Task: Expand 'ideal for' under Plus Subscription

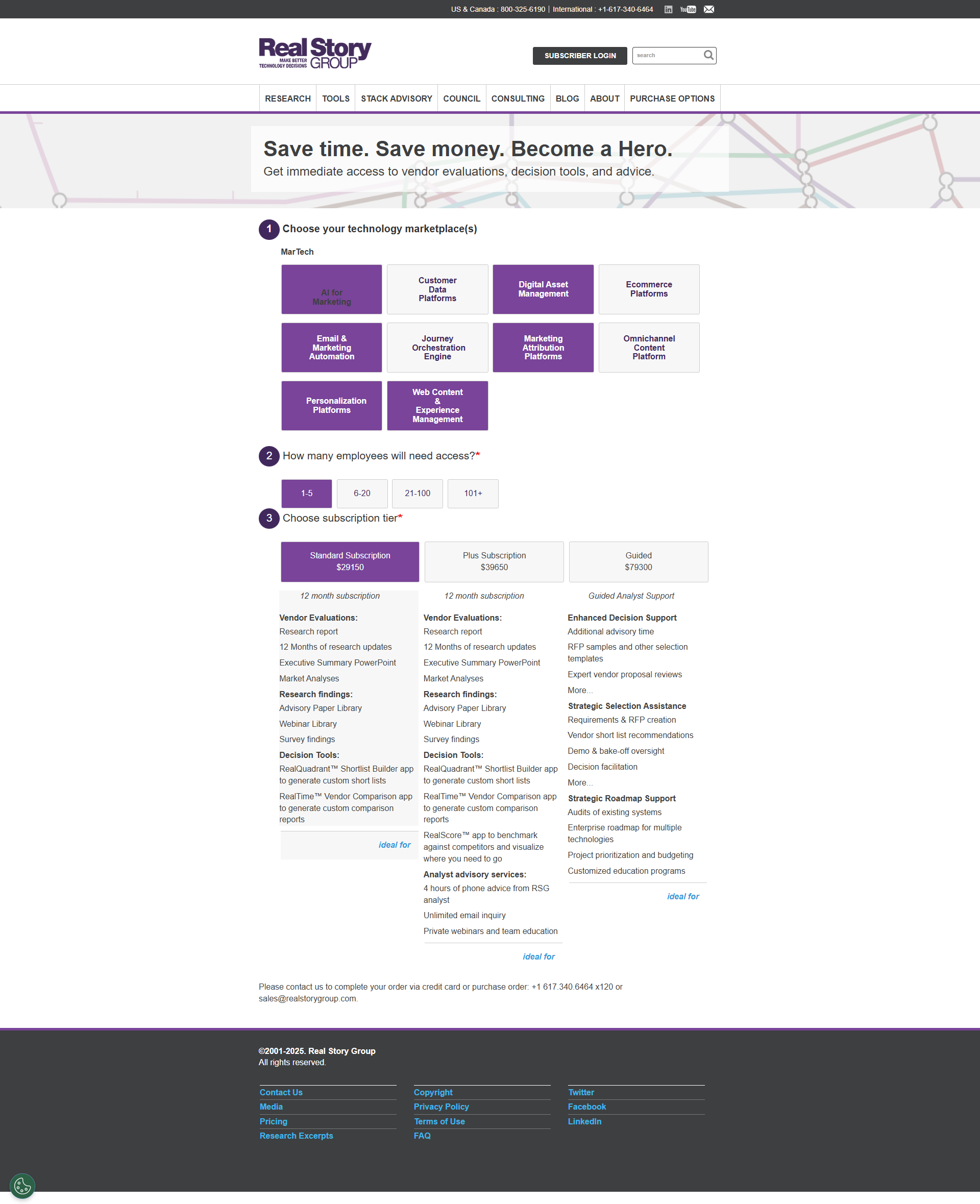Action: click(538, 956)
